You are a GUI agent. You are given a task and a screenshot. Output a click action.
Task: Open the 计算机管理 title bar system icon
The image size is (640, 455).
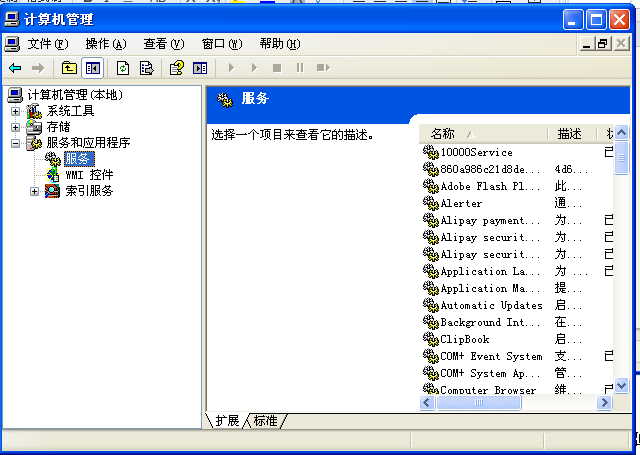click(12, 19)
